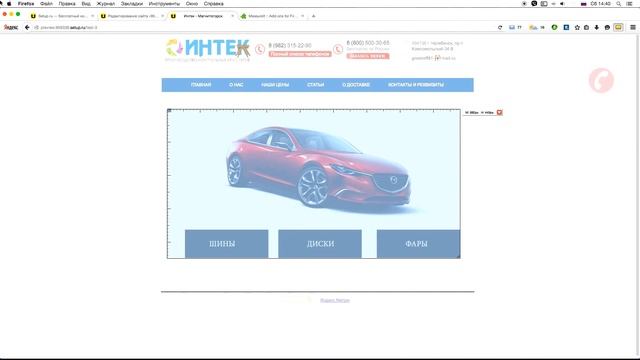Click the ДИСКИ category button
This screenshot has height=360, width=640.
320,244
